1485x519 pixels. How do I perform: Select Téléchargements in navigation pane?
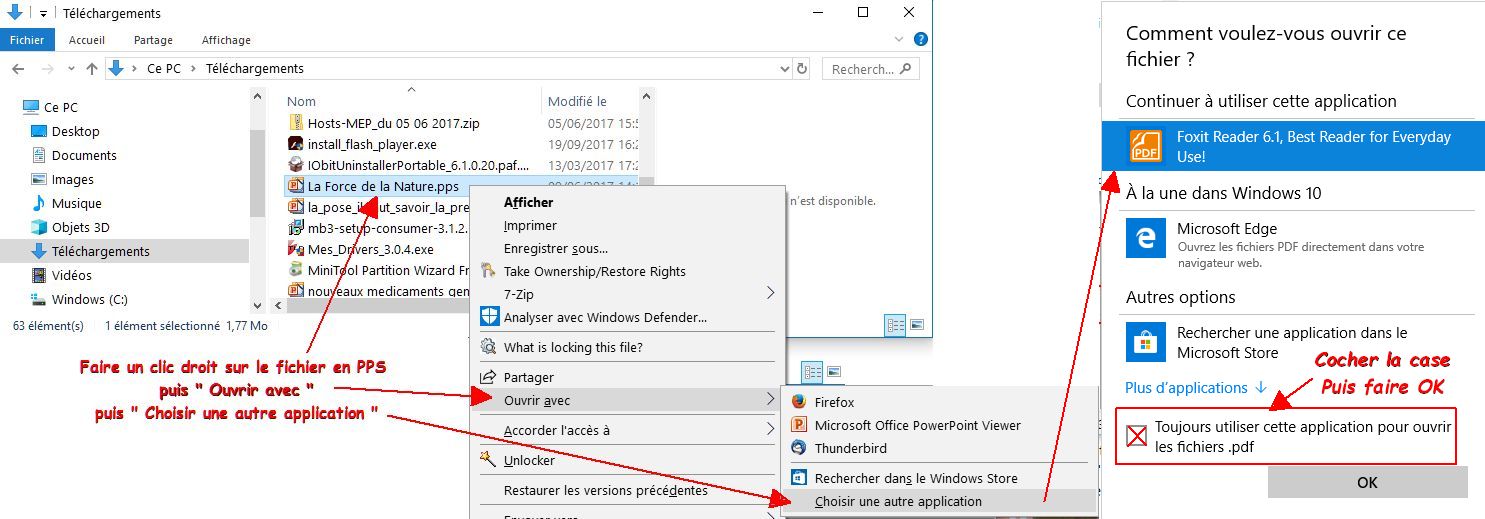point(124,251)
